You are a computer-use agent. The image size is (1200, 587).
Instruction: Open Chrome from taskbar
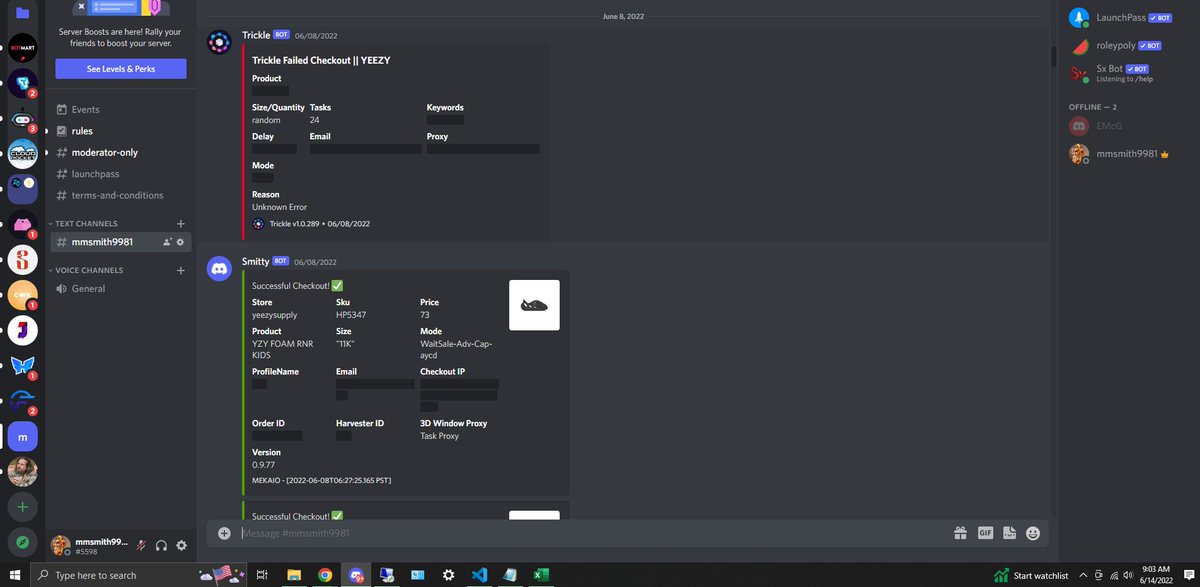pos(325,575)
